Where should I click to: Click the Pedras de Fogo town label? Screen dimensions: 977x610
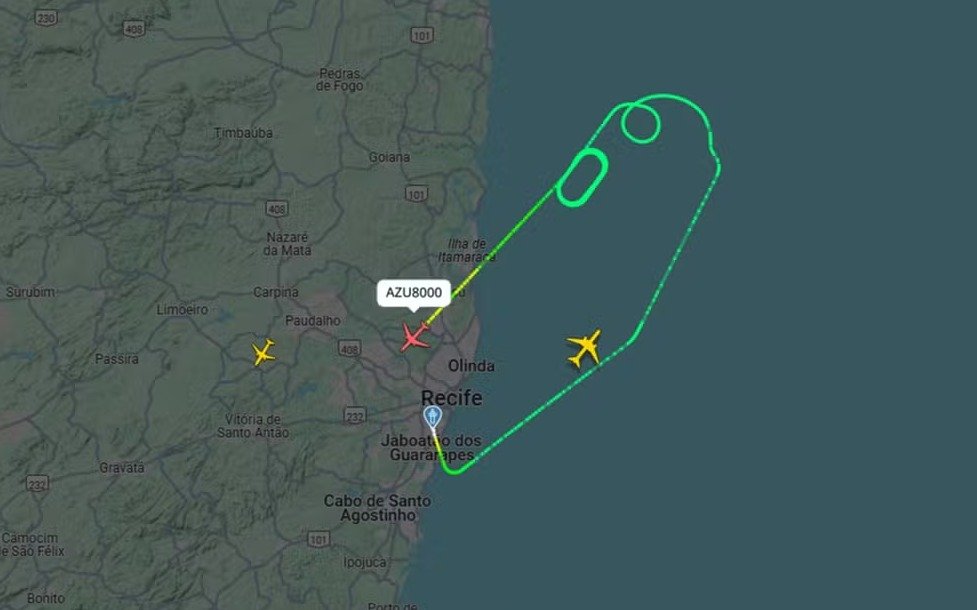click(340, 80)
